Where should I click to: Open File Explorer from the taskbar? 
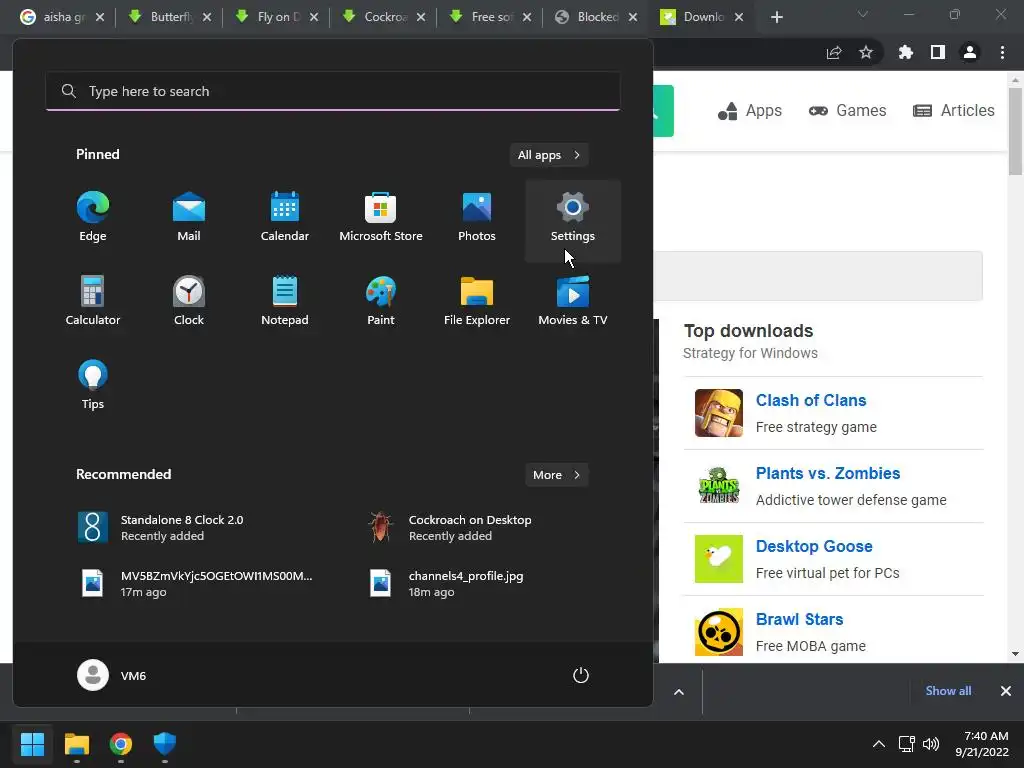[x=76, y=744]
